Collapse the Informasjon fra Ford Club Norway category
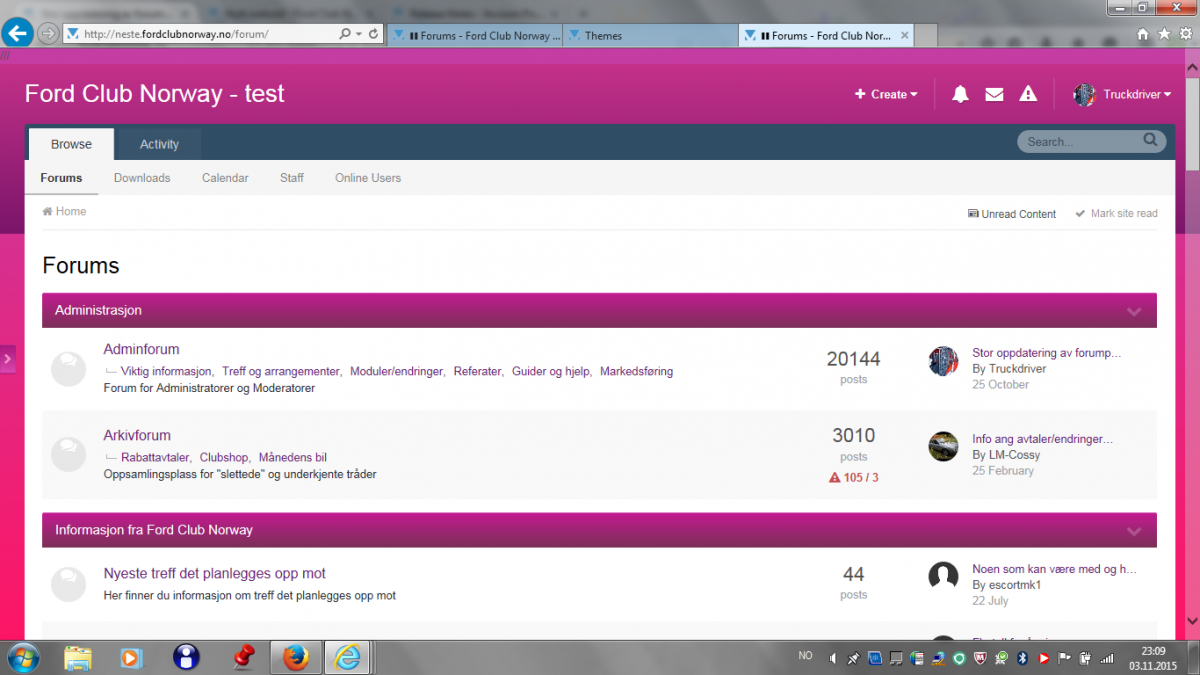 1134,530
